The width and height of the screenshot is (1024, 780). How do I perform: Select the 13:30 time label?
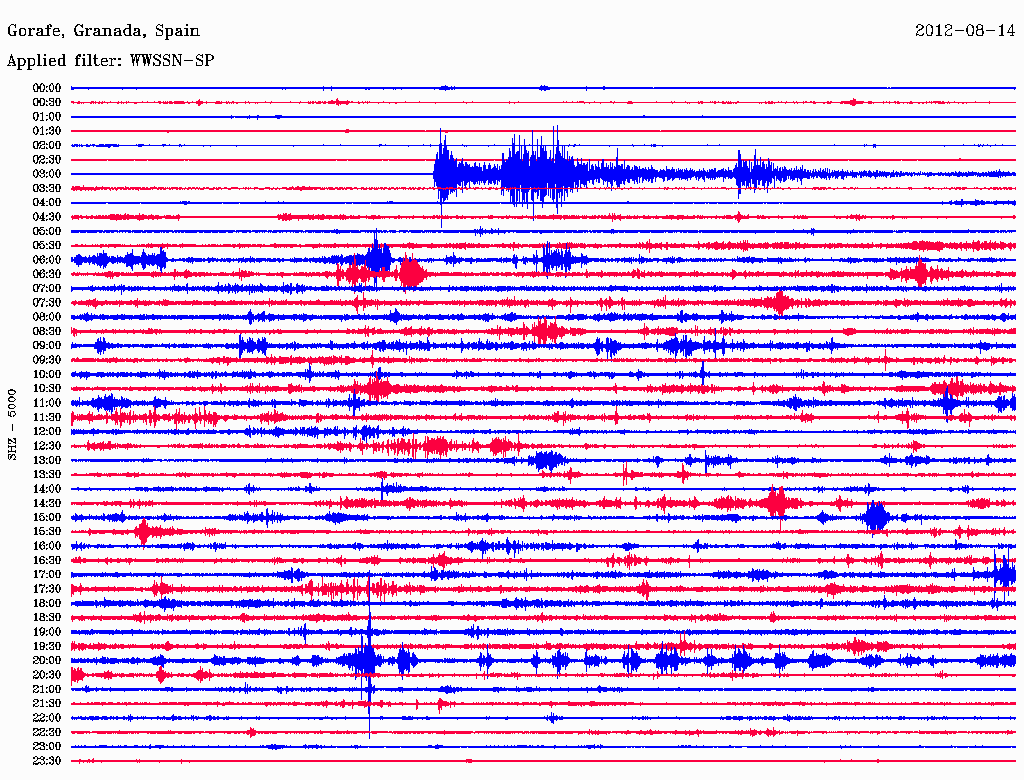(x=46, y=474)
